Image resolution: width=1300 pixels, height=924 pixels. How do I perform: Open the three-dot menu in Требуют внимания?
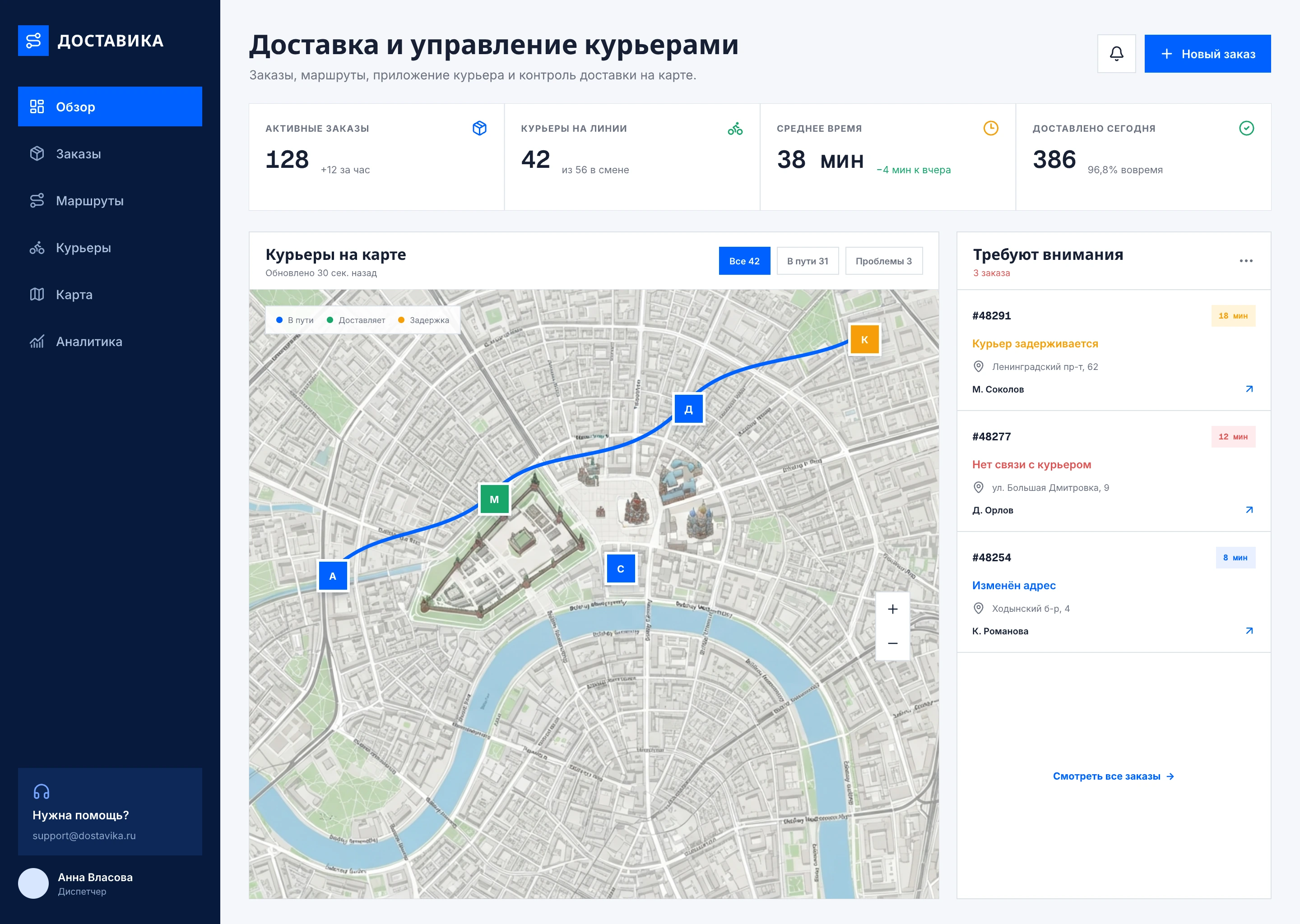1246,261
